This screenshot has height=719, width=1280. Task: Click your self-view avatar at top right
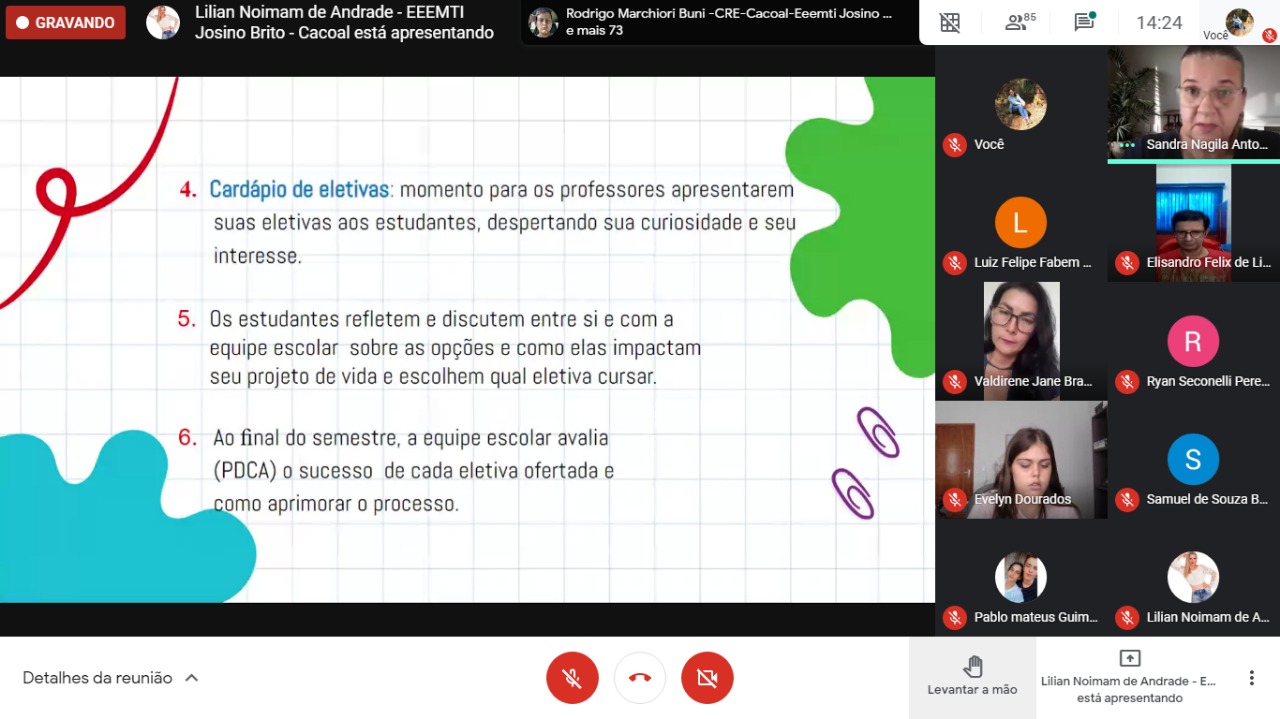click(x=1239, y=21)
